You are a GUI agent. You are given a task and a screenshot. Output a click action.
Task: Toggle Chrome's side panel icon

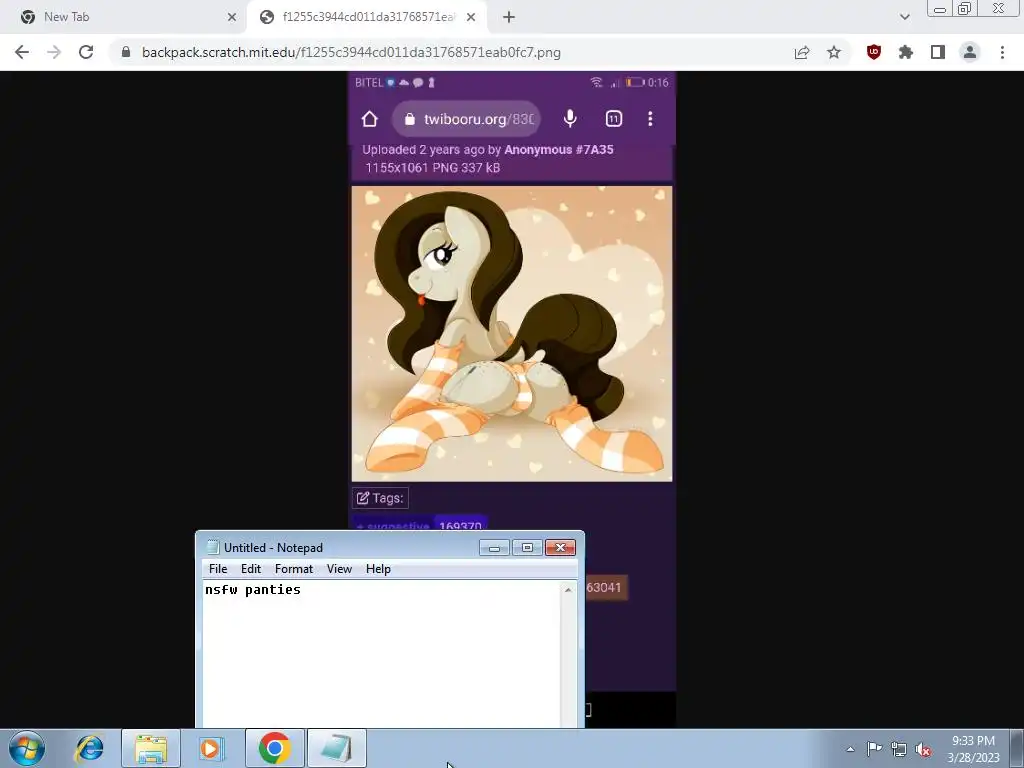pyautogui.click(x=938, y=52)
